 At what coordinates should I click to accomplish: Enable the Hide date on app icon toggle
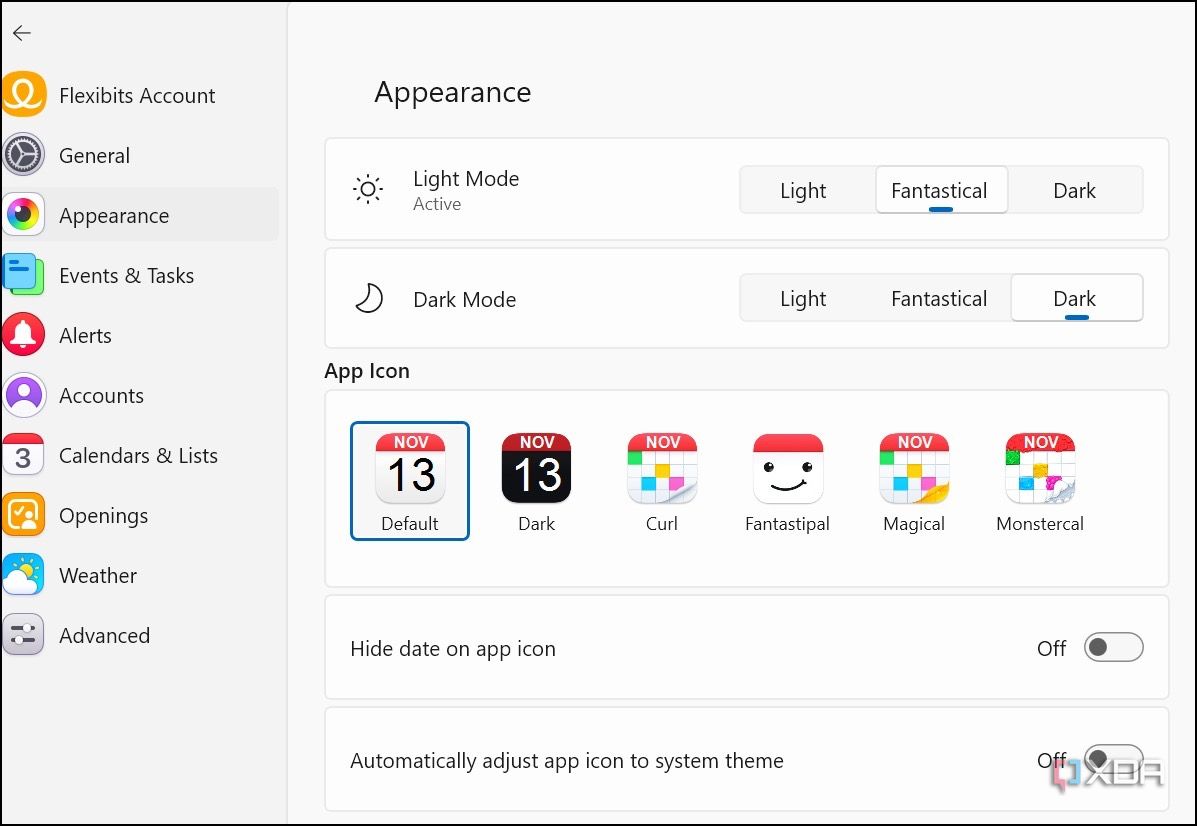(1113, 647)
